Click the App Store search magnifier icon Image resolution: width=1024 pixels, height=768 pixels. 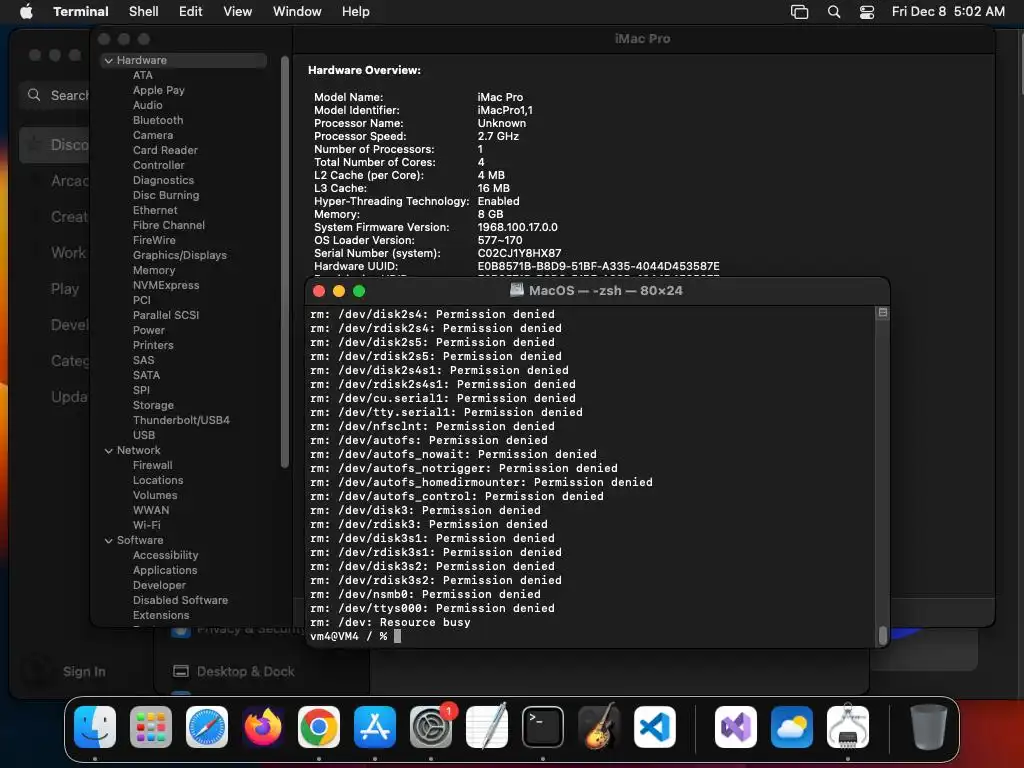34,95
